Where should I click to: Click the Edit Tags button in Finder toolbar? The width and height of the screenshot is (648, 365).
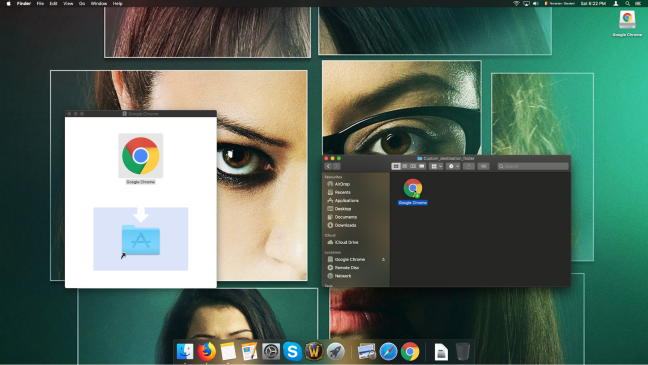click(483, 166)
